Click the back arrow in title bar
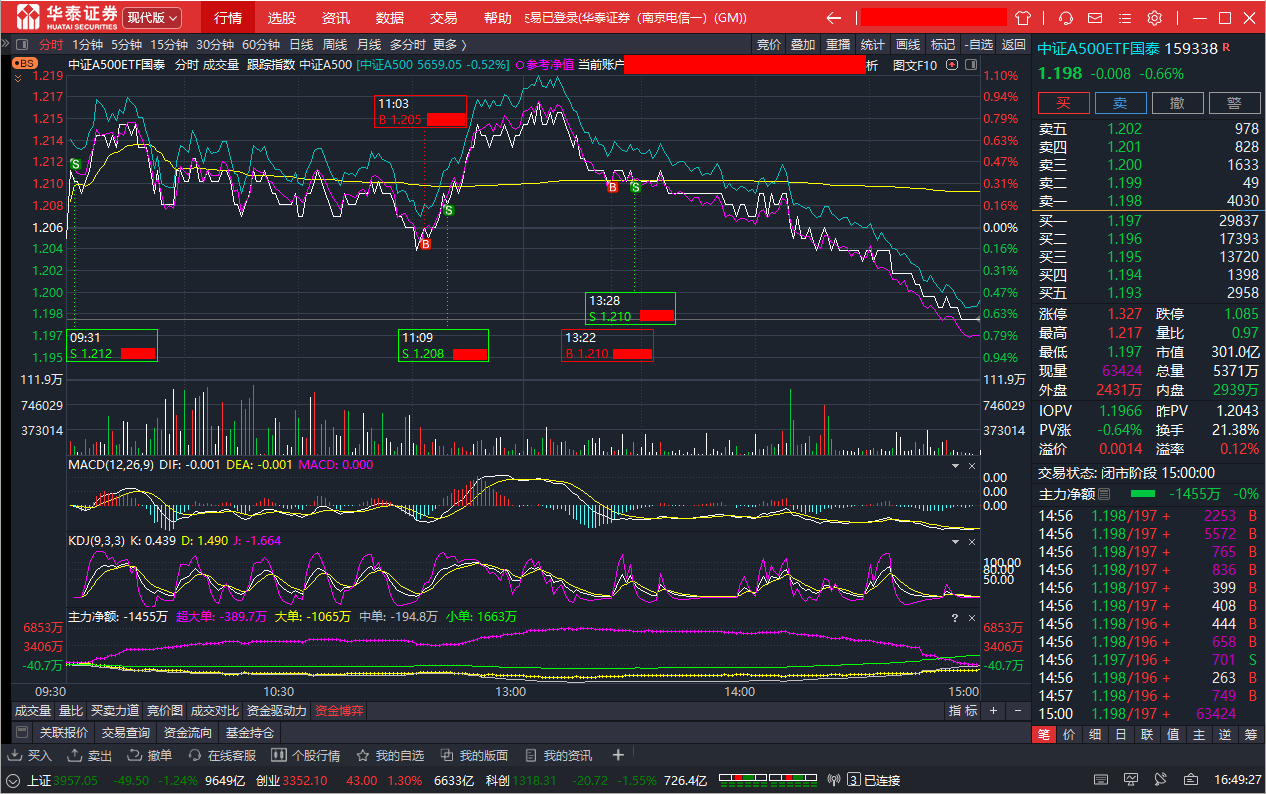The height and width of the screenshot is (794, 1266). pos(833,18)
